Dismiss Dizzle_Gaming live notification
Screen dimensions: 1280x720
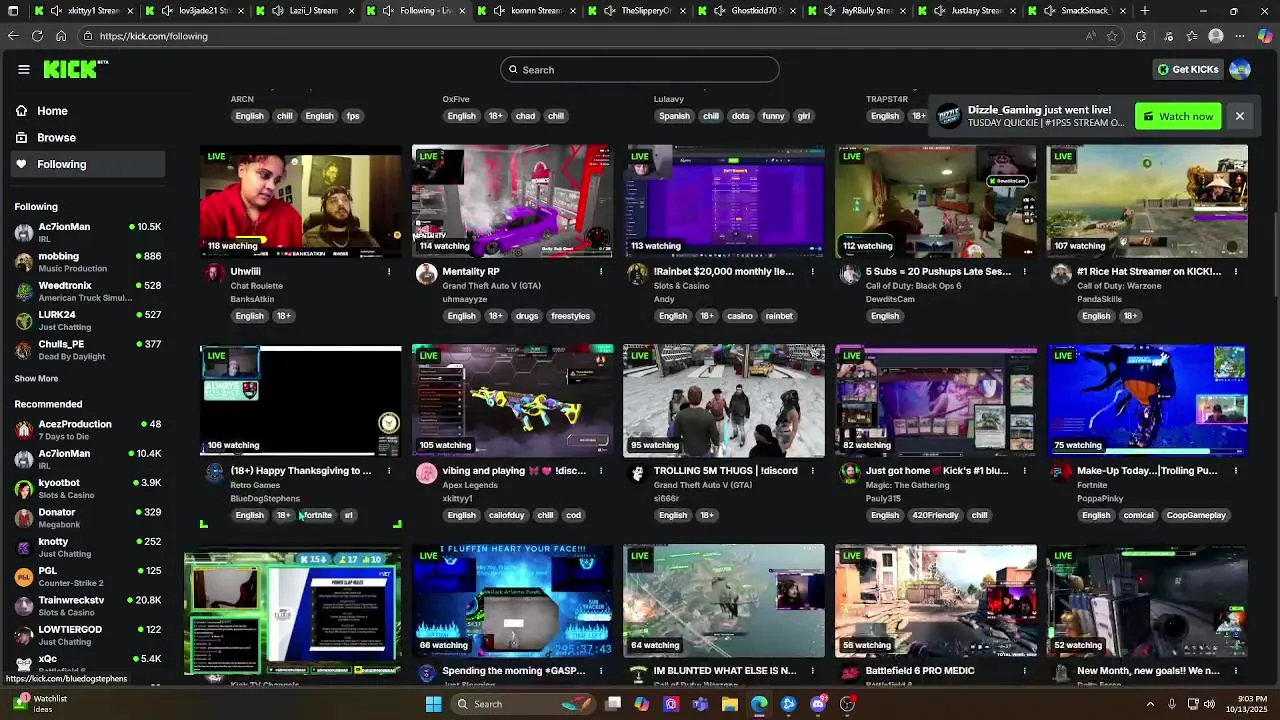(x=1239, y=116)
